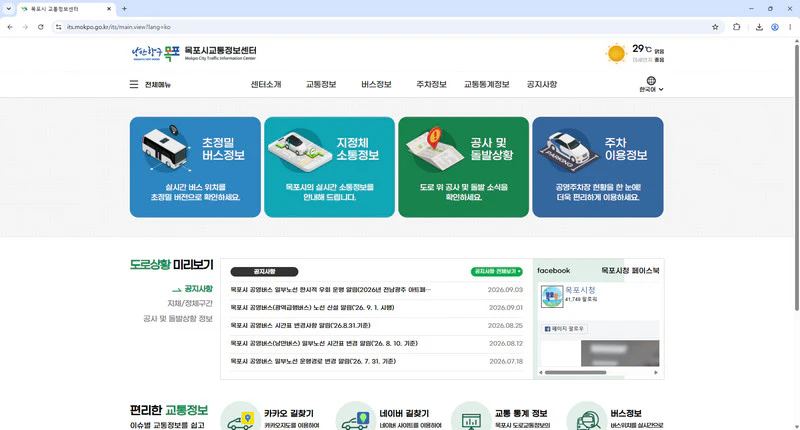This screenshot has height=430, width=800.
Task: Open notice about 낭만버스 시간표 변경
Action: [324, 343]
